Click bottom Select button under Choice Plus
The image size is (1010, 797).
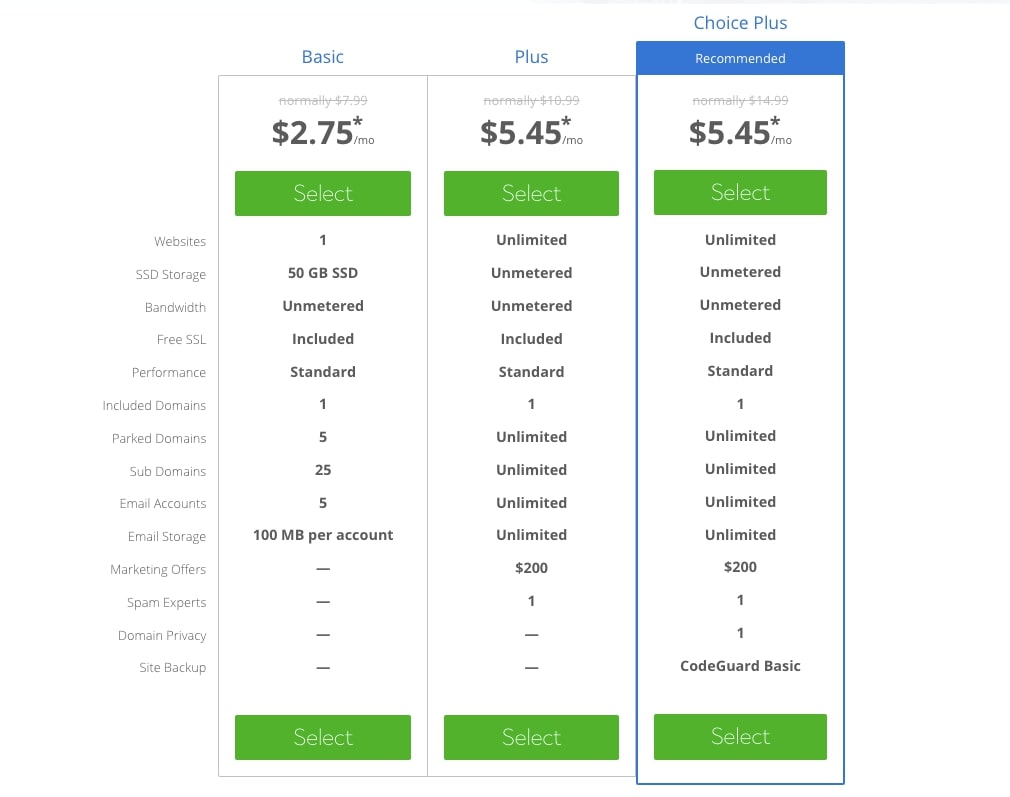click(x=740, y=736)
